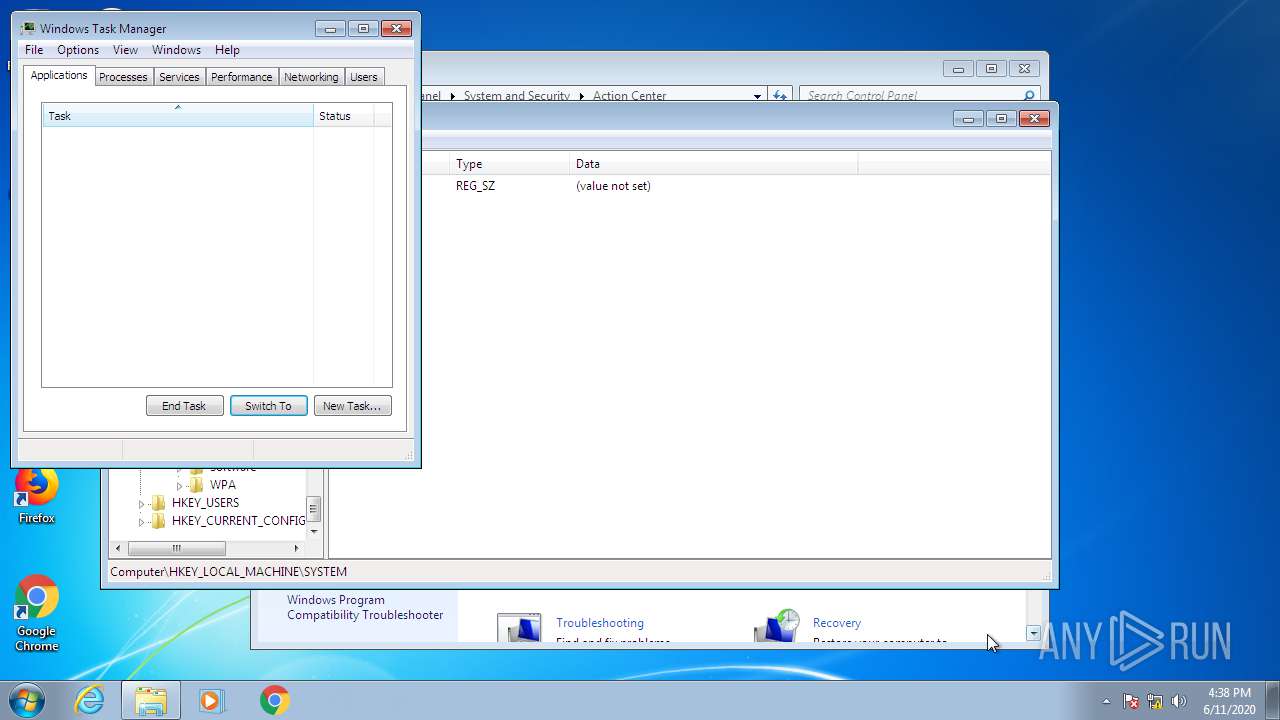Image resolution: width=1280 pixels, height=720 pixels.
Task: Open Options menu in Task Manager
Action: pyautogui.click(x=78, y=50)
